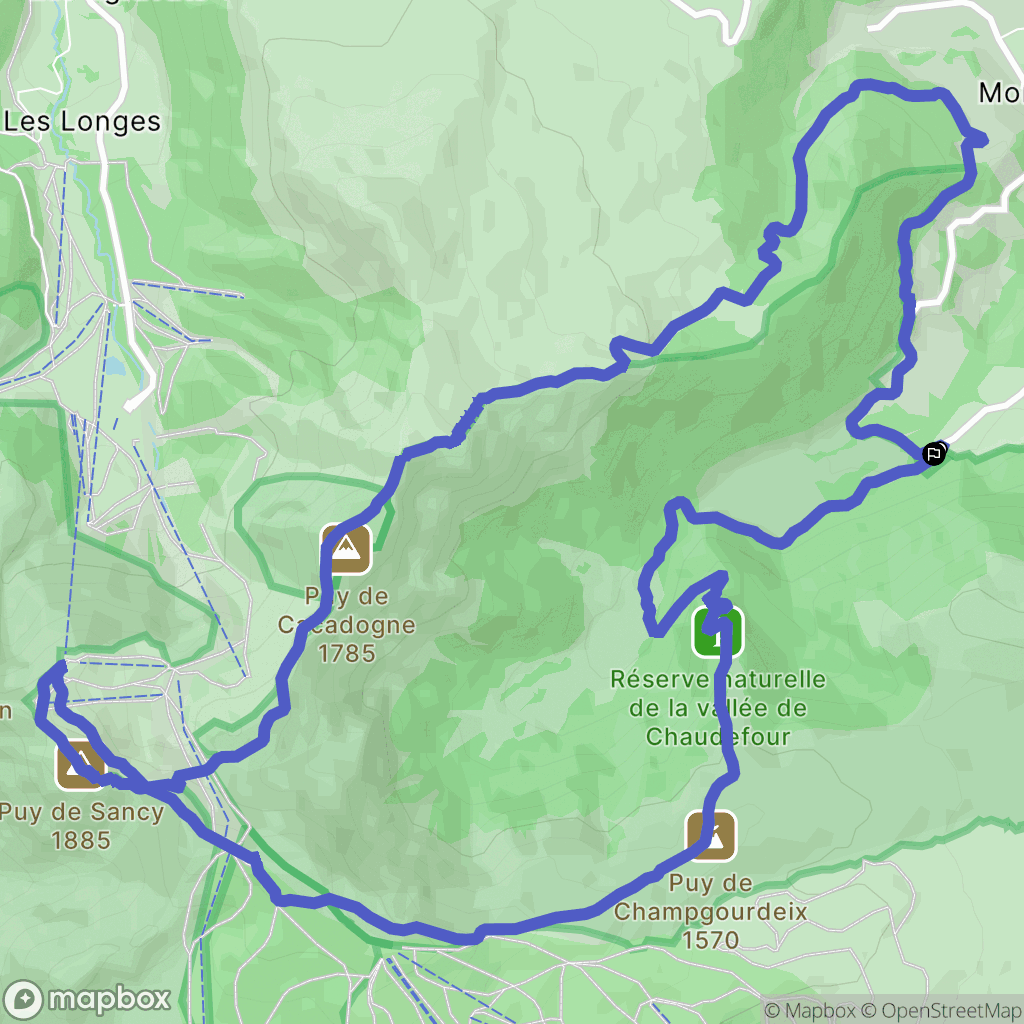Viewport: 1024px width, 1024px height.
Task: Click the zigzag route section above reserve icon
Action: click(716, 600)
